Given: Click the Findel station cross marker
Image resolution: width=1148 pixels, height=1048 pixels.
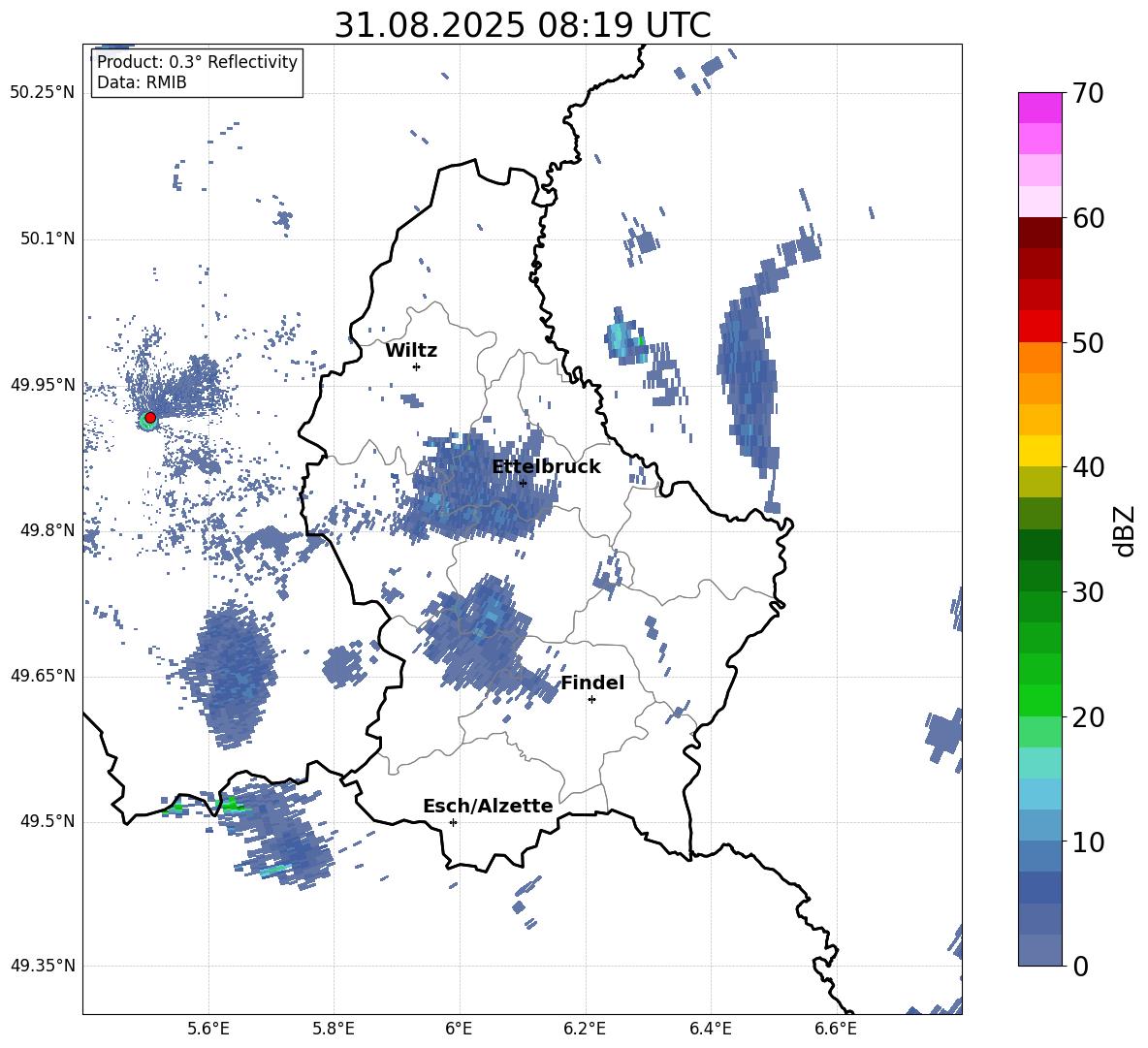Looking at the screenshot, I should (x=591, y=700).
